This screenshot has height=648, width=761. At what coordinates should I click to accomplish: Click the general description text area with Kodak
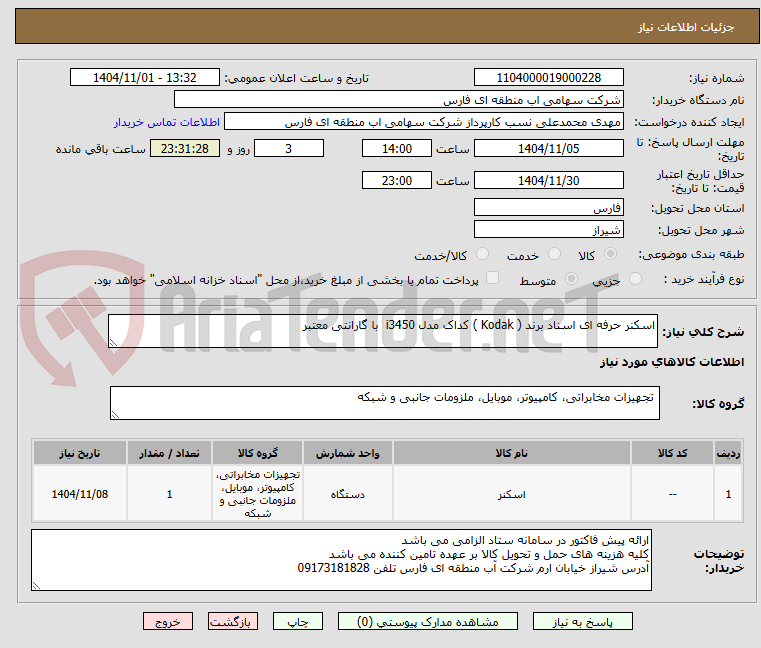(382, 331)
